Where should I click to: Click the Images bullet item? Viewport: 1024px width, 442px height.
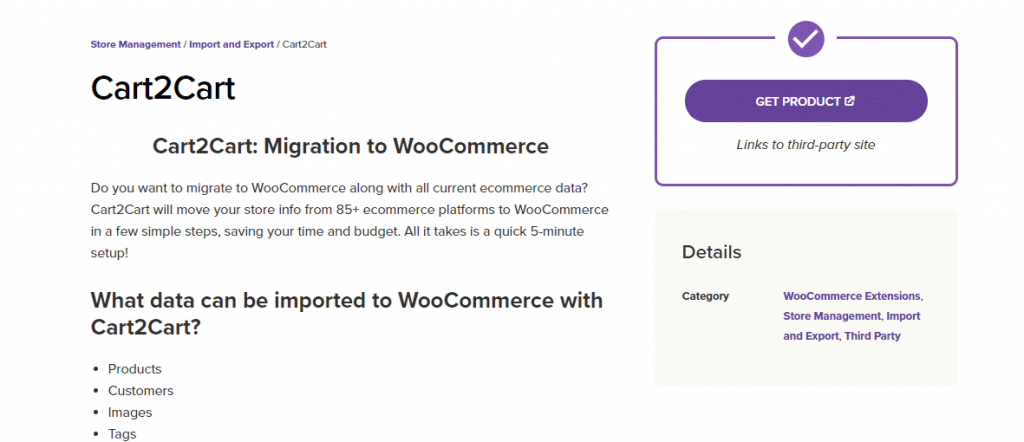[130, 412]
